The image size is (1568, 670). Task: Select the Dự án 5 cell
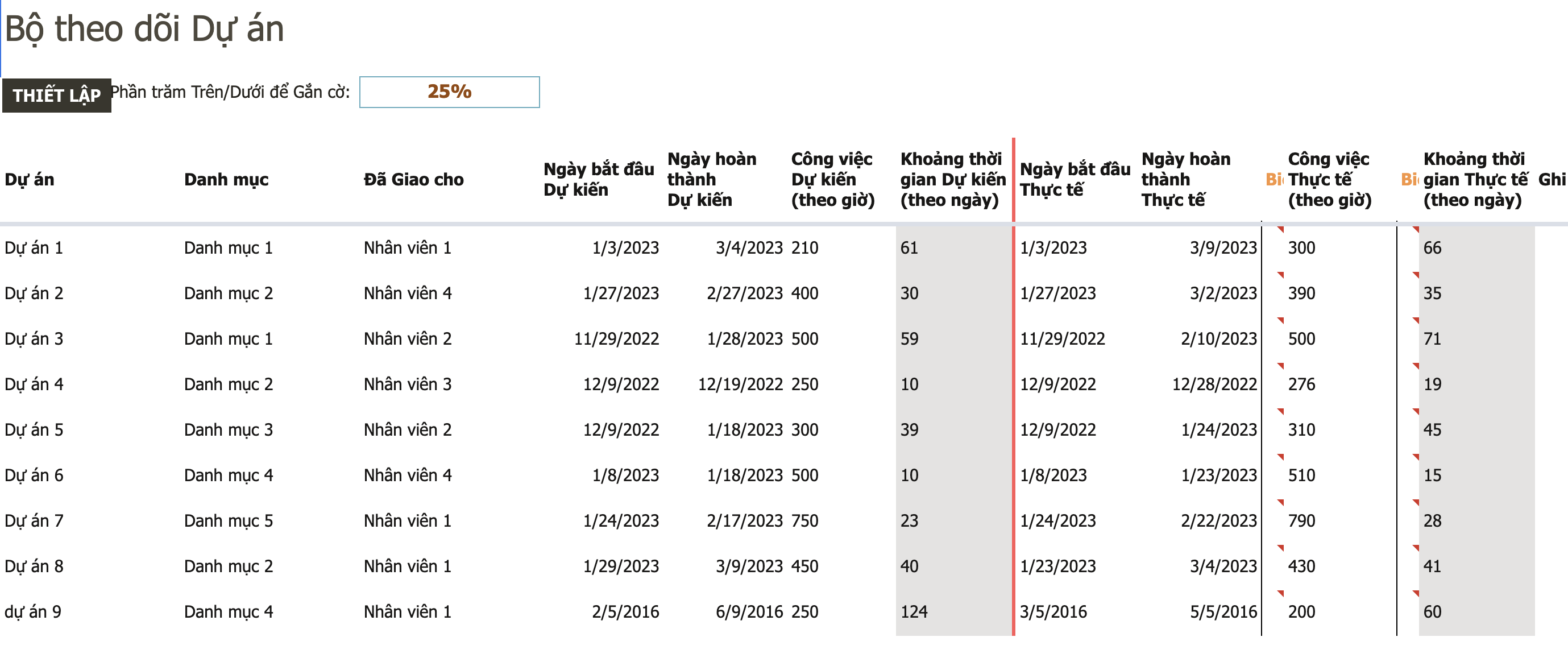click(34, 430)
